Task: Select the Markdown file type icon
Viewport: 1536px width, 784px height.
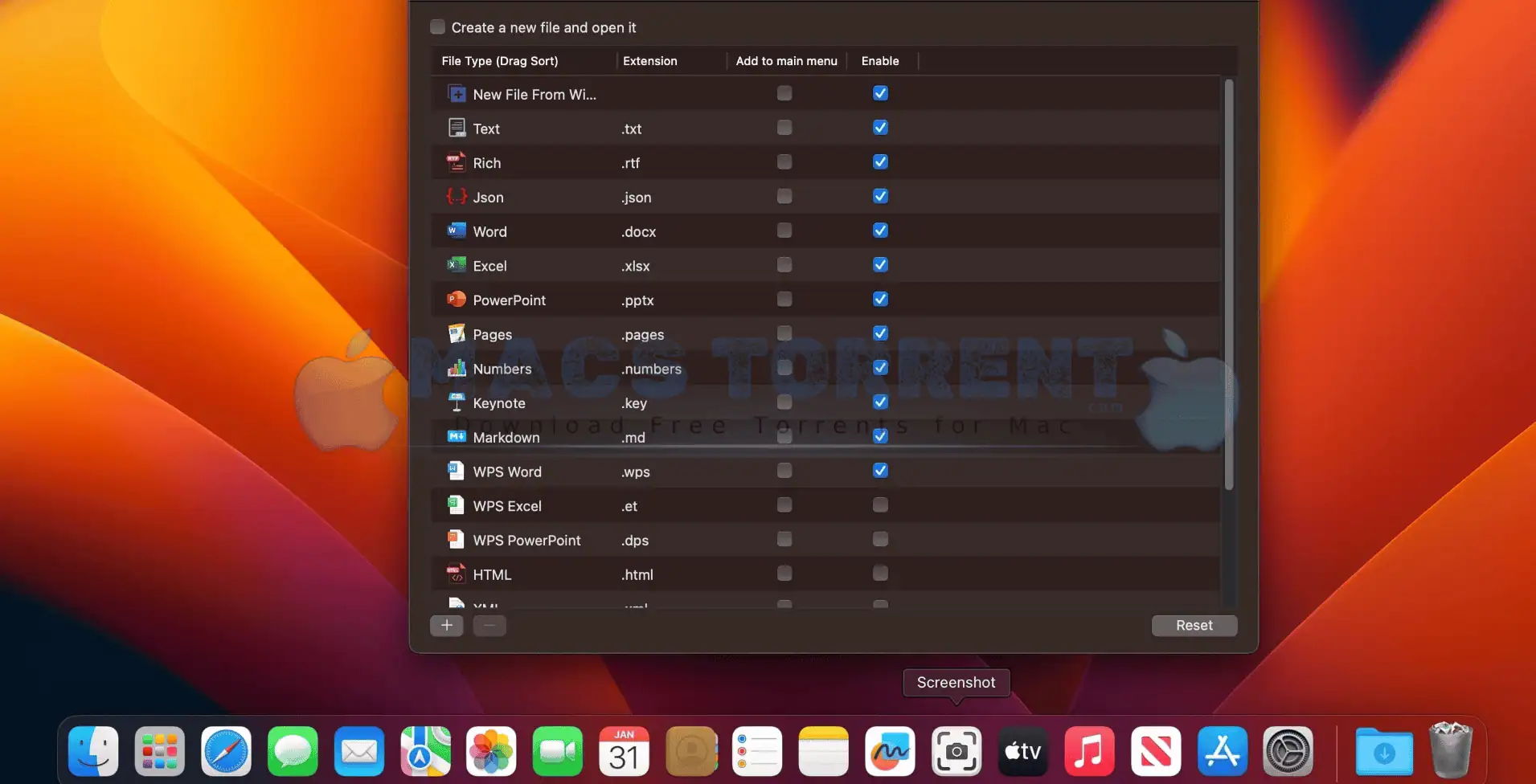Action: [x=457, y=436]
